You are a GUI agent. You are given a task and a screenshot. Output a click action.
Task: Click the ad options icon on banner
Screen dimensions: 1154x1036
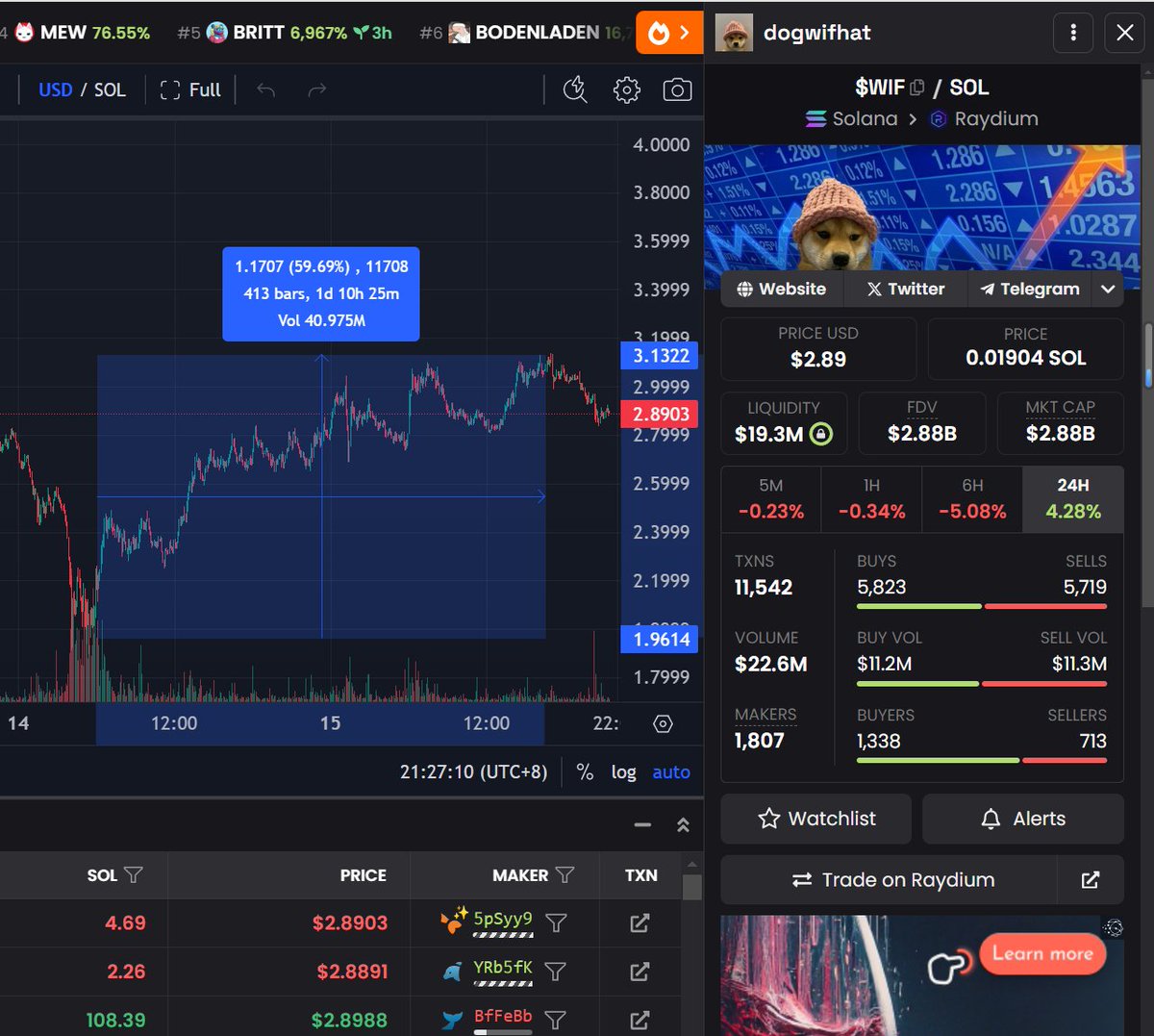click(x=1114, y=928)
